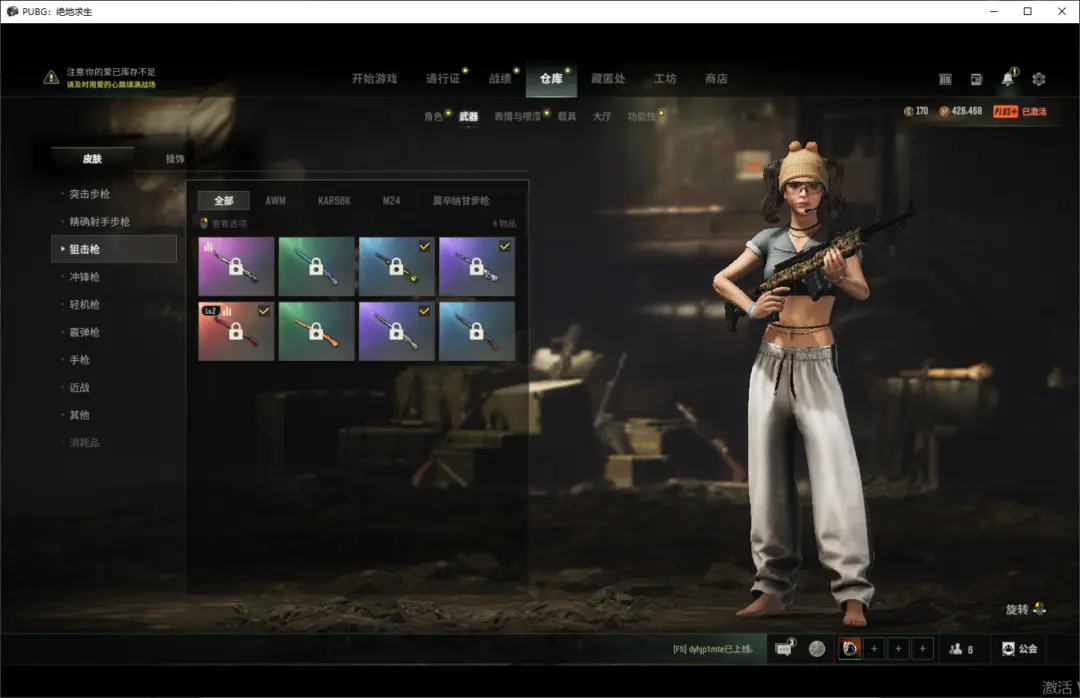
Task: Switch to the 战绩 tab
Action: 500,79
